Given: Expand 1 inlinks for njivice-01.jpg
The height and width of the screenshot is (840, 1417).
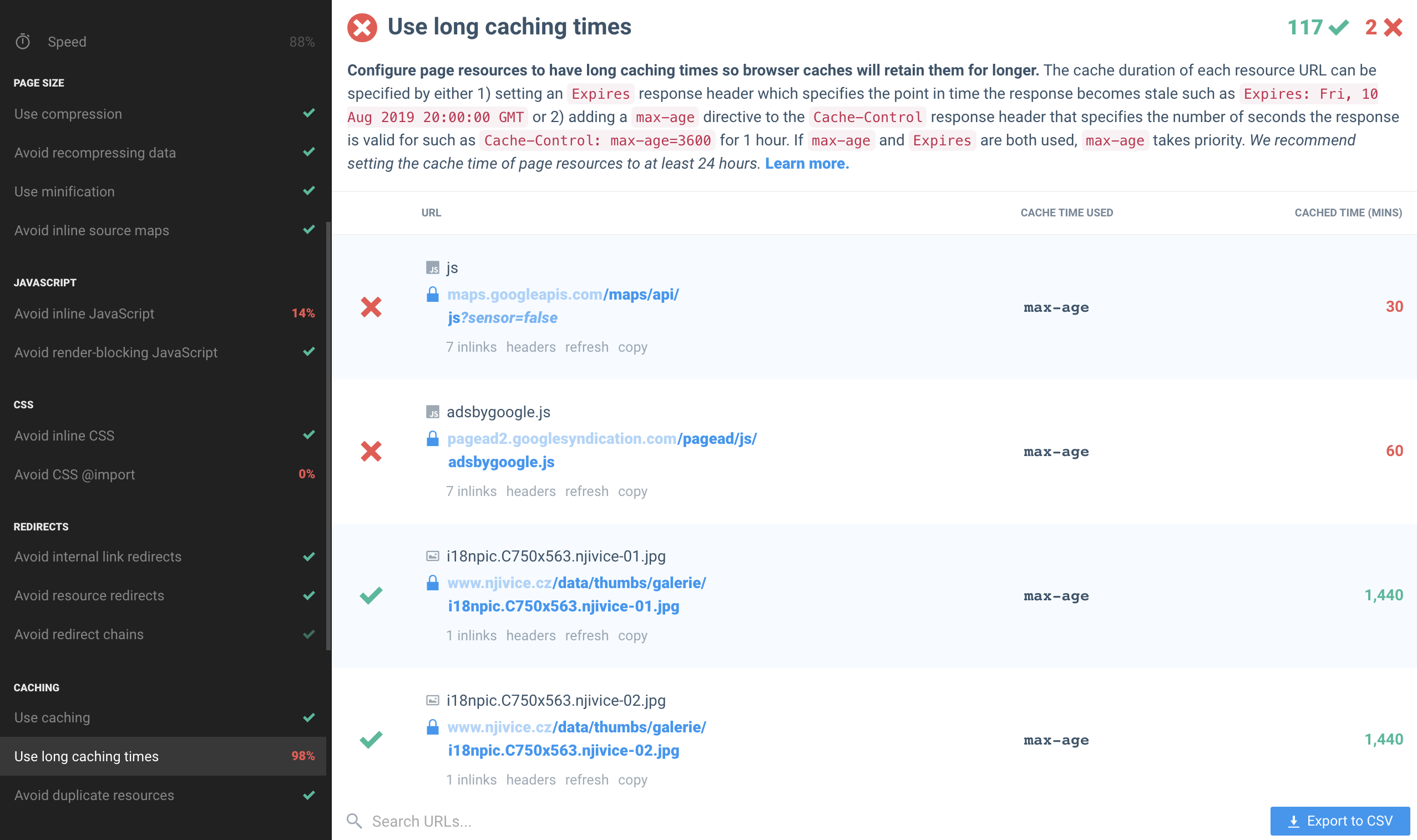Looking at the screenshot, I should click(x=471, y=636).
